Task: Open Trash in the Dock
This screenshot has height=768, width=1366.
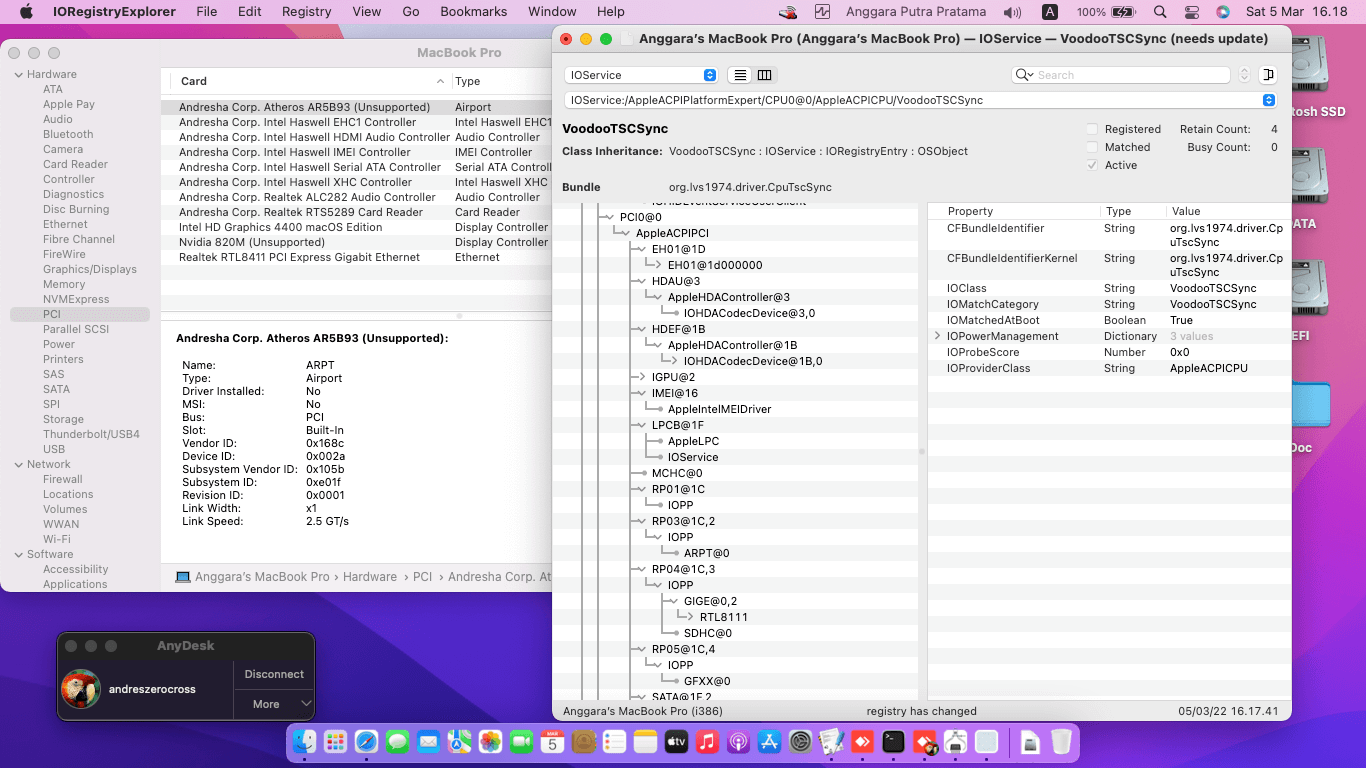Action: click(1061, 741)
